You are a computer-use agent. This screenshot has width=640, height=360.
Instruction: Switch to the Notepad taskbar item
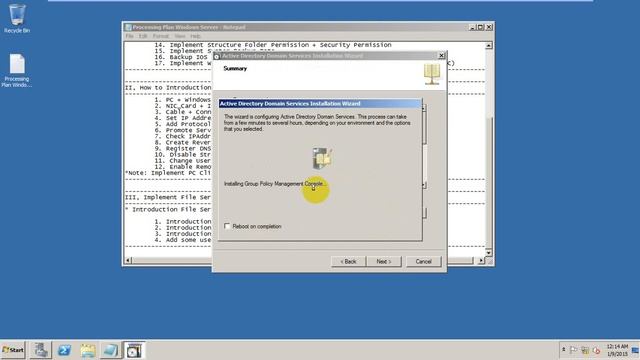tap(111, 350)
